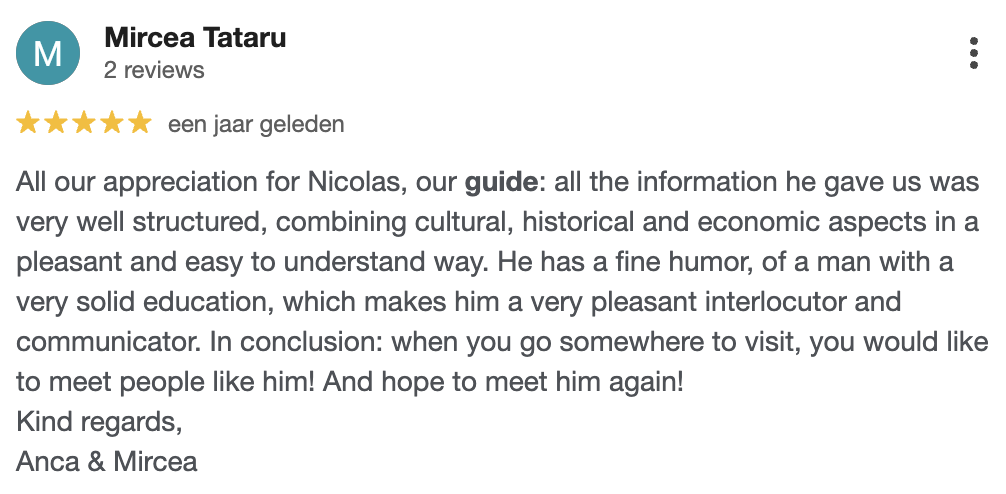Click the teal "M" profile avatar
This screenshot has height=494, width=1006.
(x=48, y=54)
